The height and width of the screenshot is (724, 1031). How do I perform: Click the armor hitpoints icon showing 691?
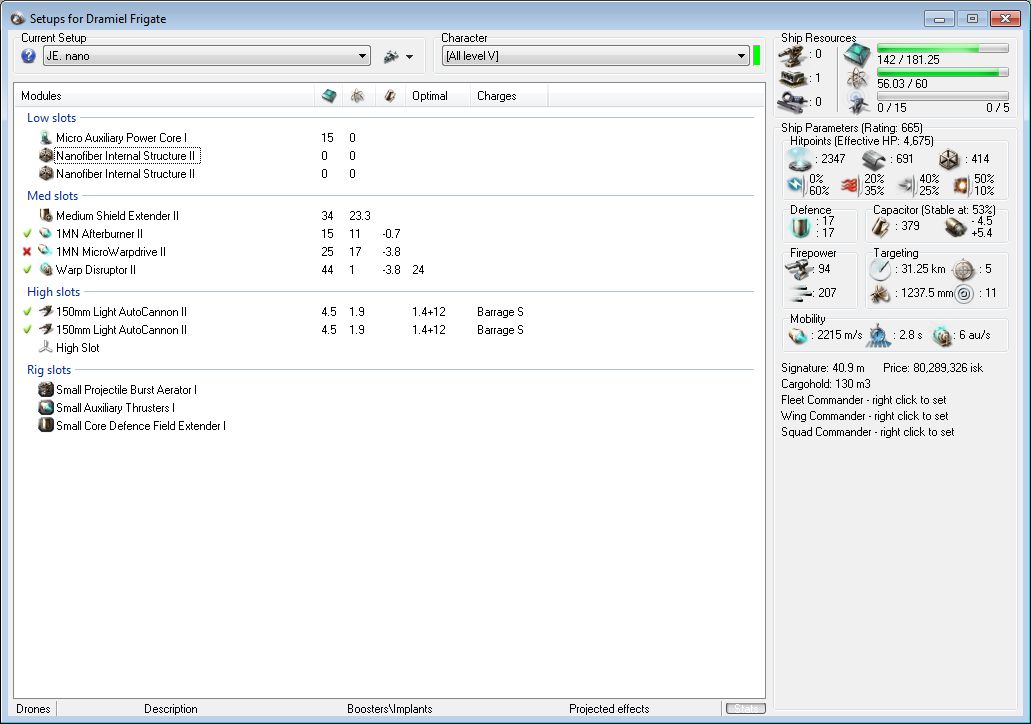tap(874, 159)
